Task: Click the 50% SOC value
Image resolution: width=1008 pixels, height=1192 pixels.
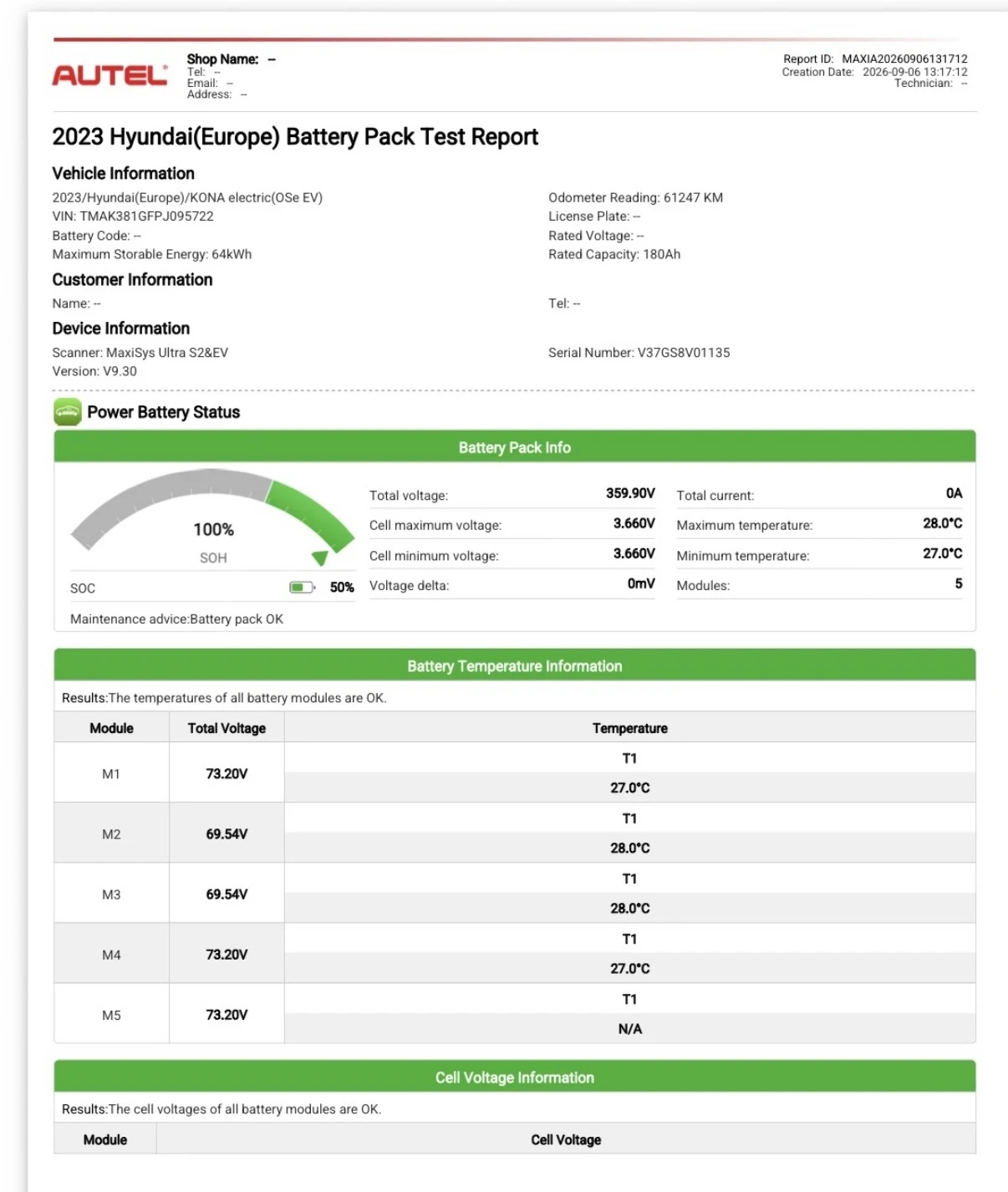Action: [342, 588]
